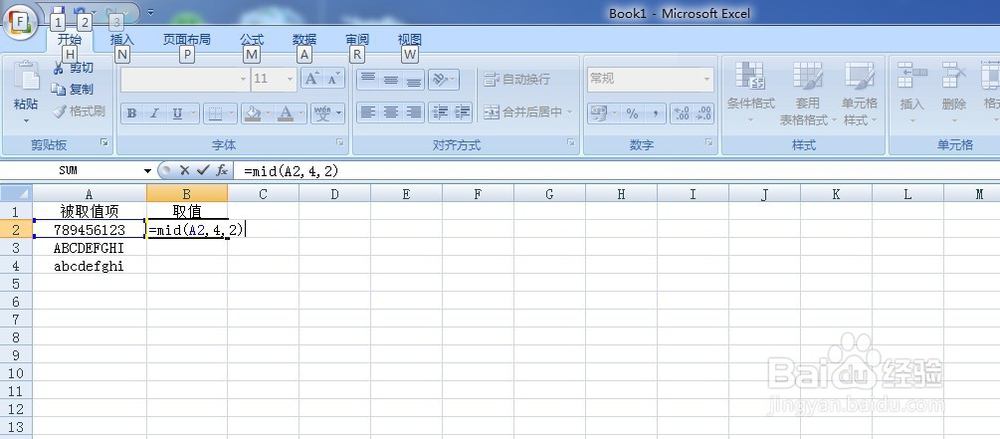Open the number format combo box
The image size is (1000, 439).
pyautogui.click(x=650, y=78)
